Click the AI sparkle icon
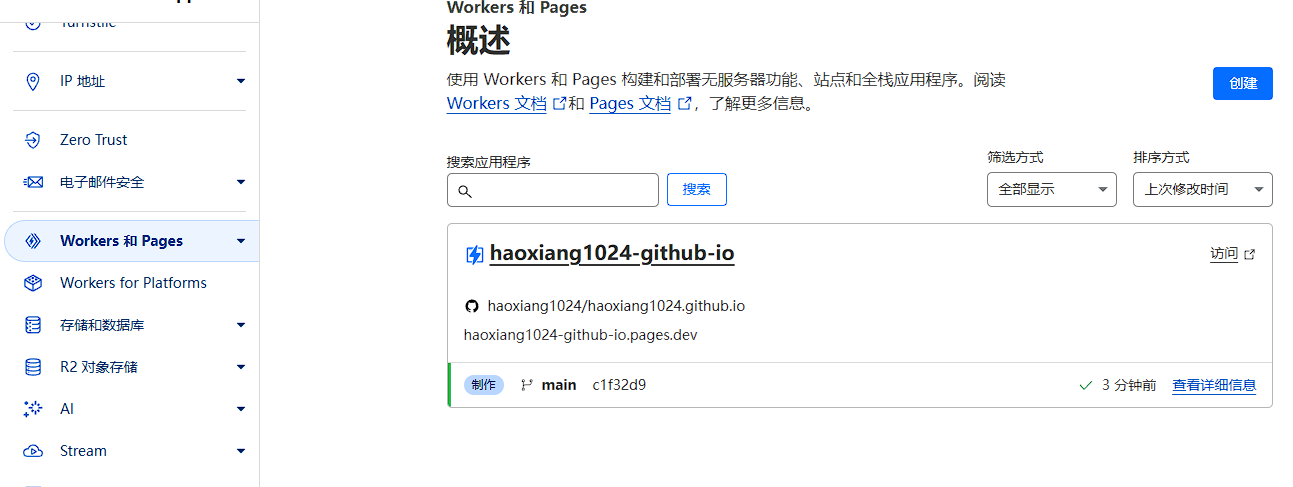 [x=33, y=409]
